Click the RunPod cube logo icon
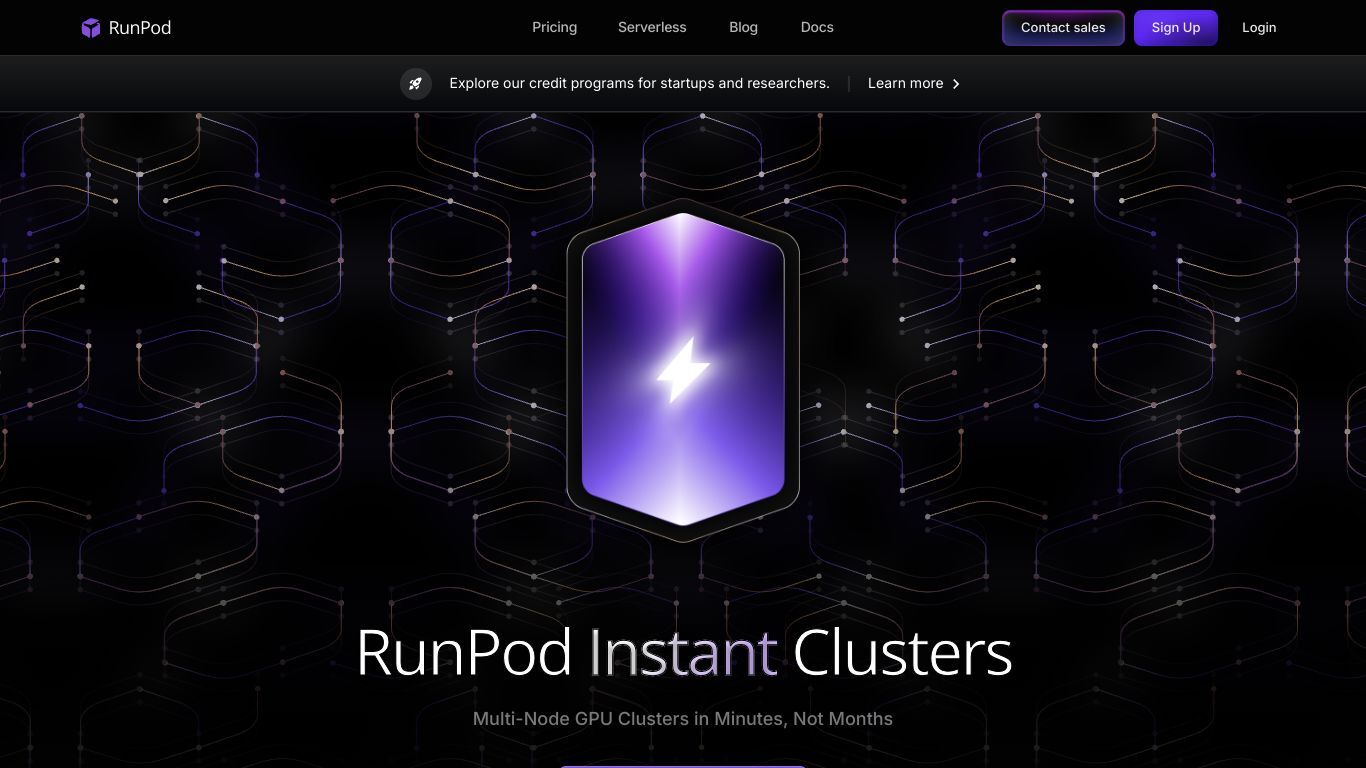Screen dimensions: 1366x768 tap(91, 28)
